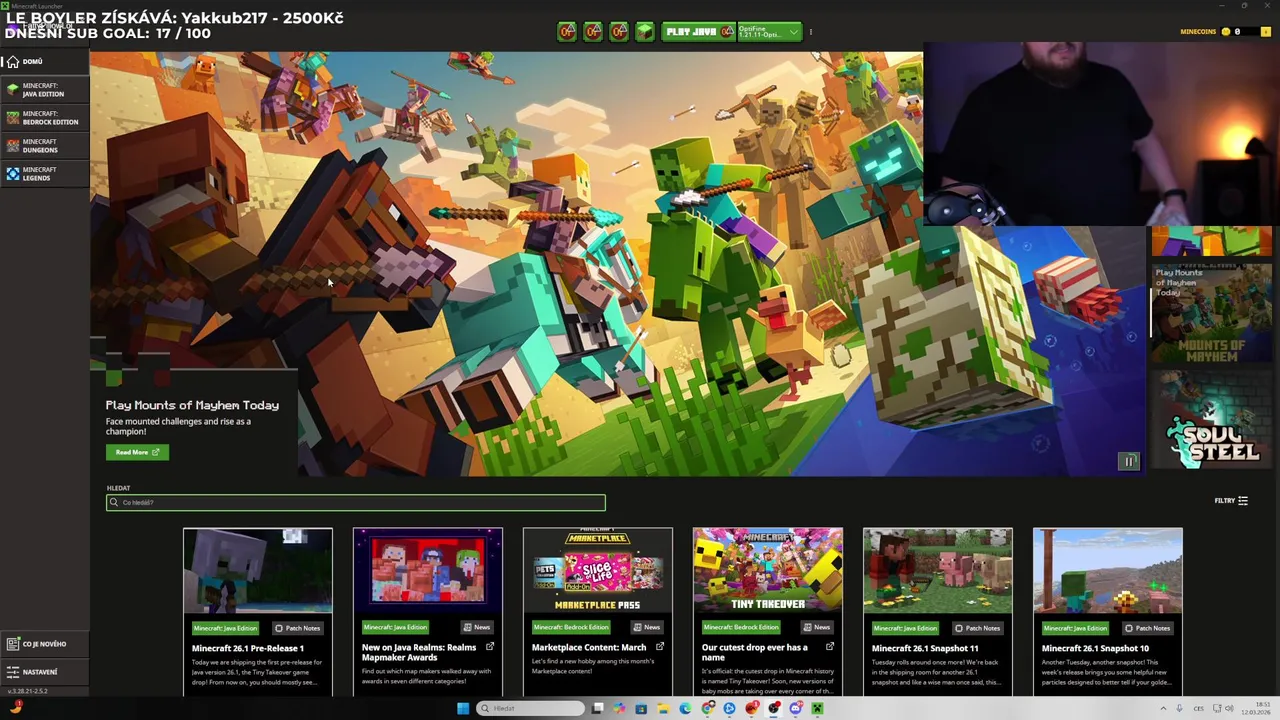Click the Pre-Release 1 article thumbnail
Screen dimensions: 1280x720
258,570
